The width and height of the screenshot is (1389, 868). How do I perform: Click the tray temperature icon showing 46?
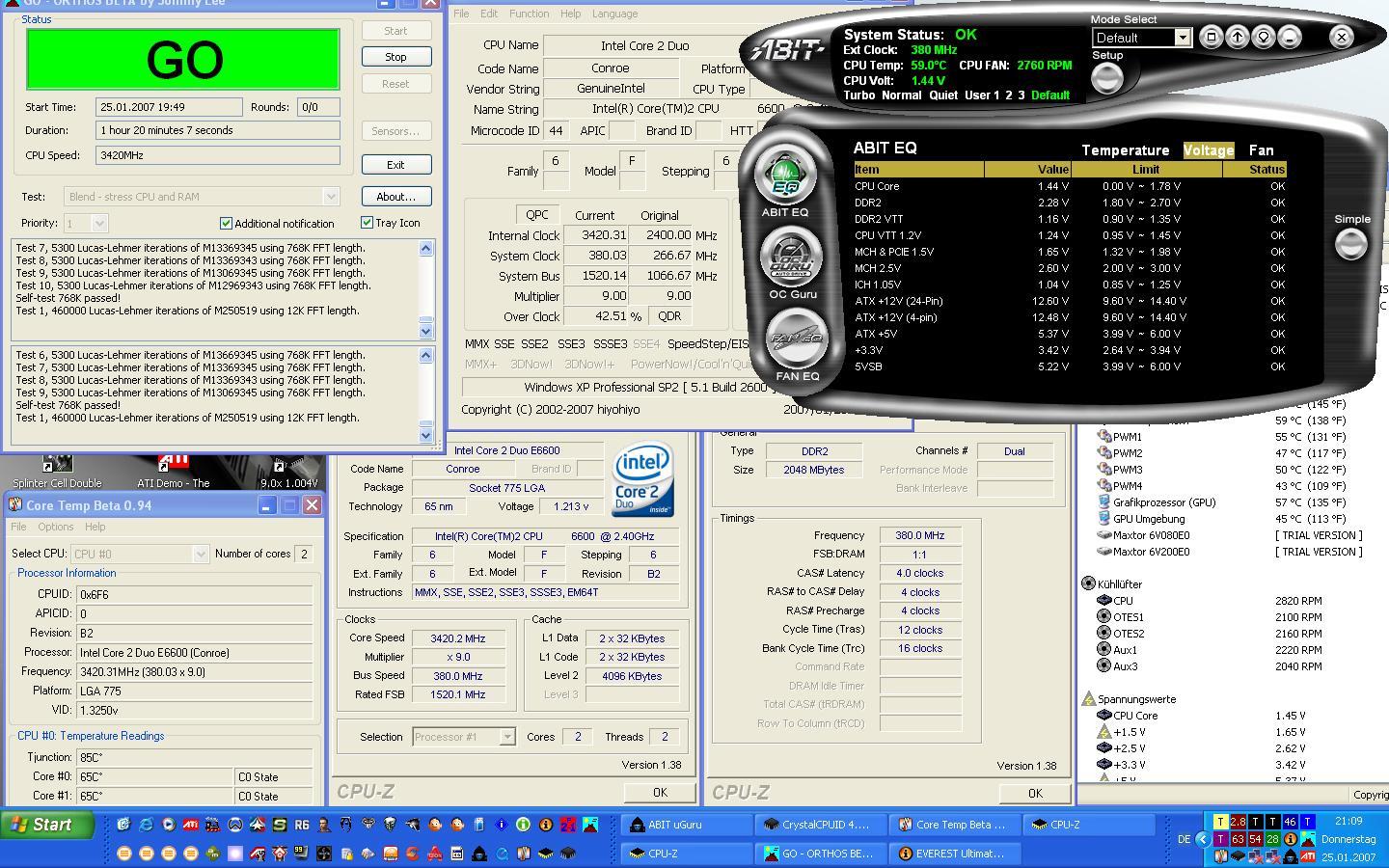pyautogui.click(x=1290, y=822)
